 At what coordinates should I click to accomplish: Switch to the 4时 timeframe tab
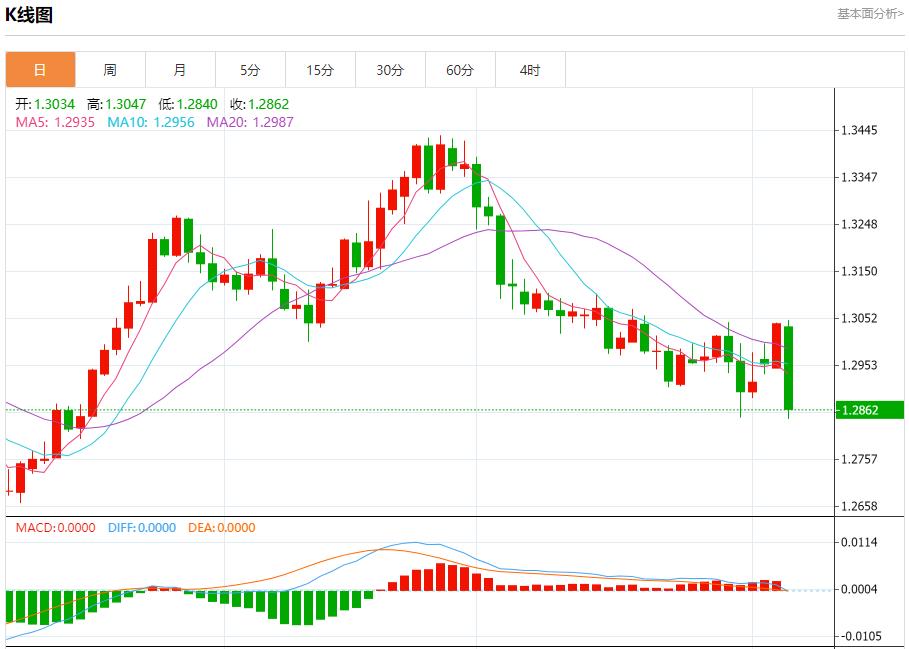tap(530, 70)
